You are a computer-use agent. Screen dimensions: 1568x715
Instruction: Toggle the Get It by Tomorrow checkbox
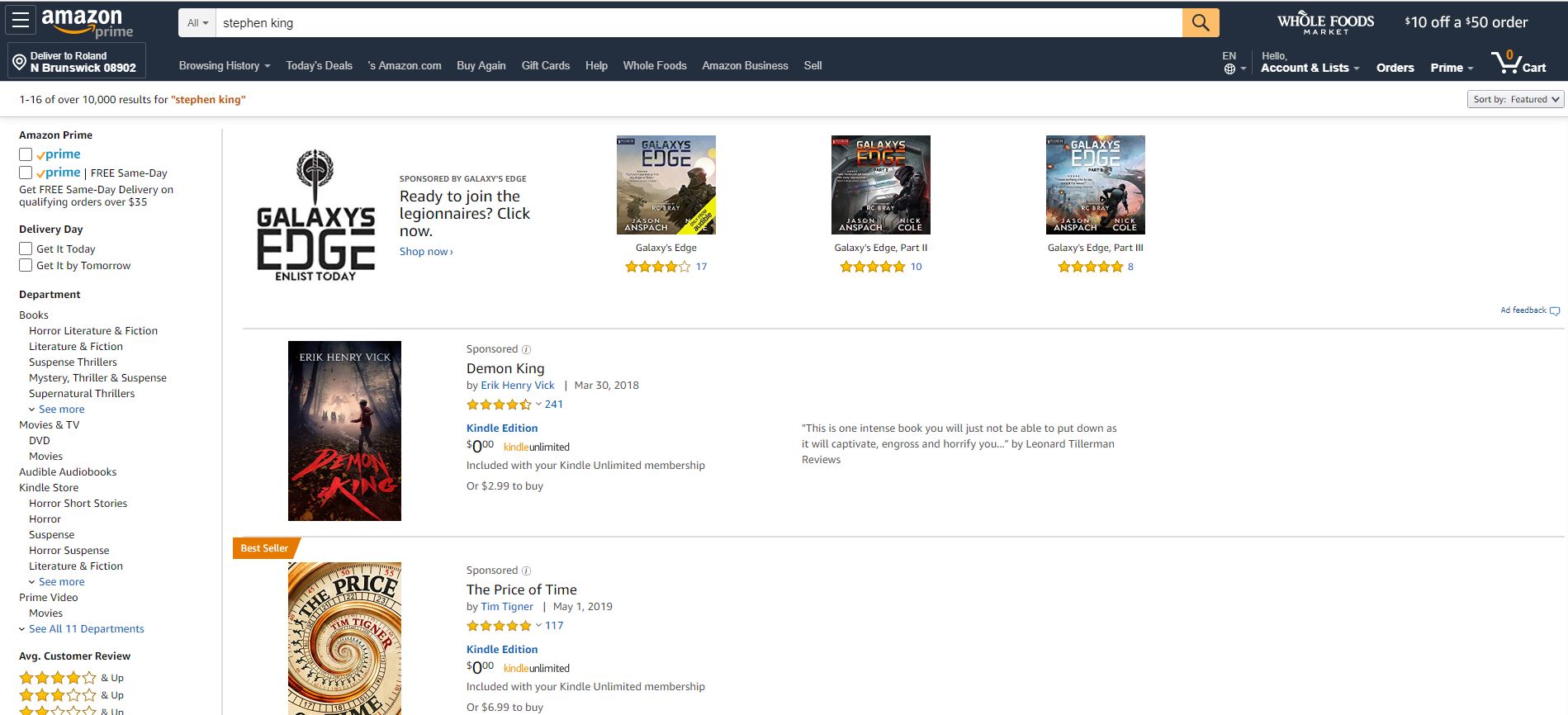pyautogui.click(x=26, y=265)
